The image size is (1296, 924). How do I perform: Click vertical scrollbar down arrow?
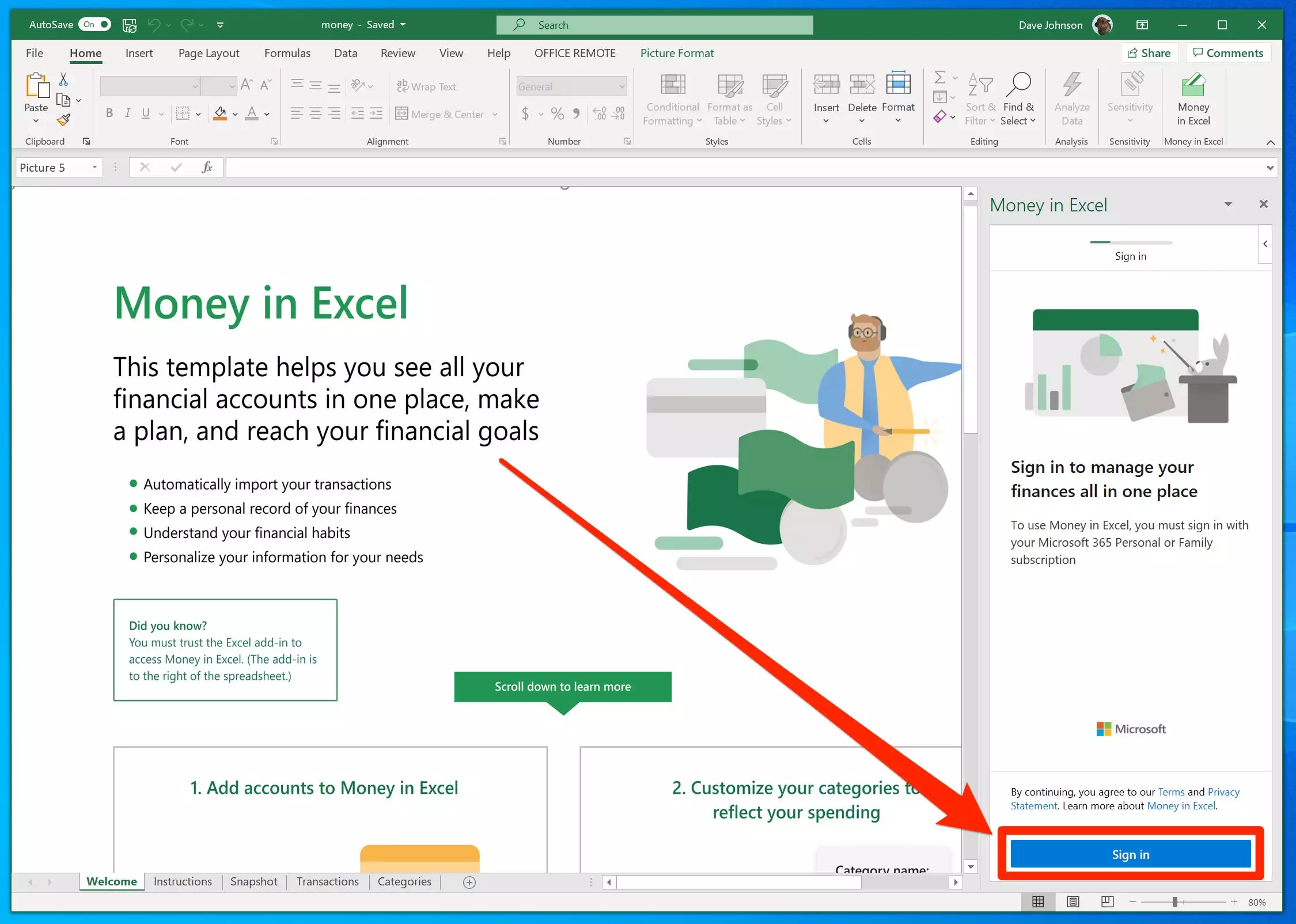tap(971, 866)
